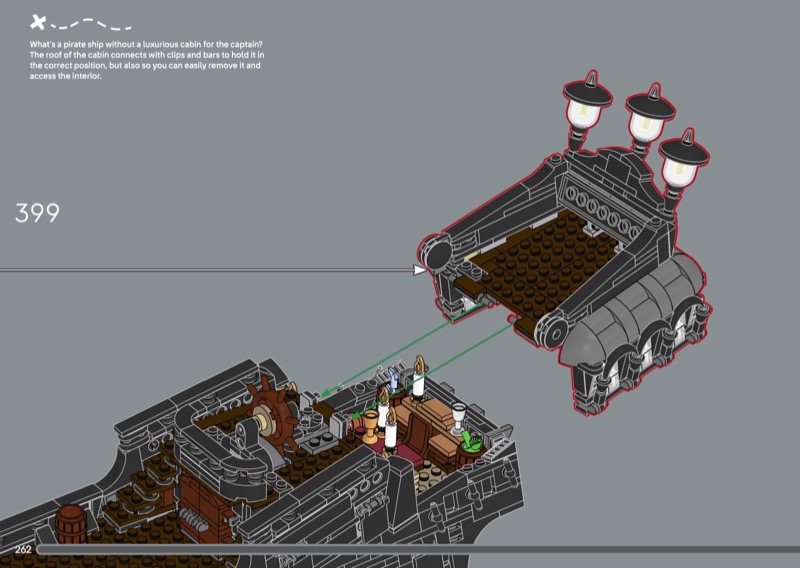Select the gold goblet in the cabin
The width and height of the screenshot is (800, 568).
[x=372, y=422]
